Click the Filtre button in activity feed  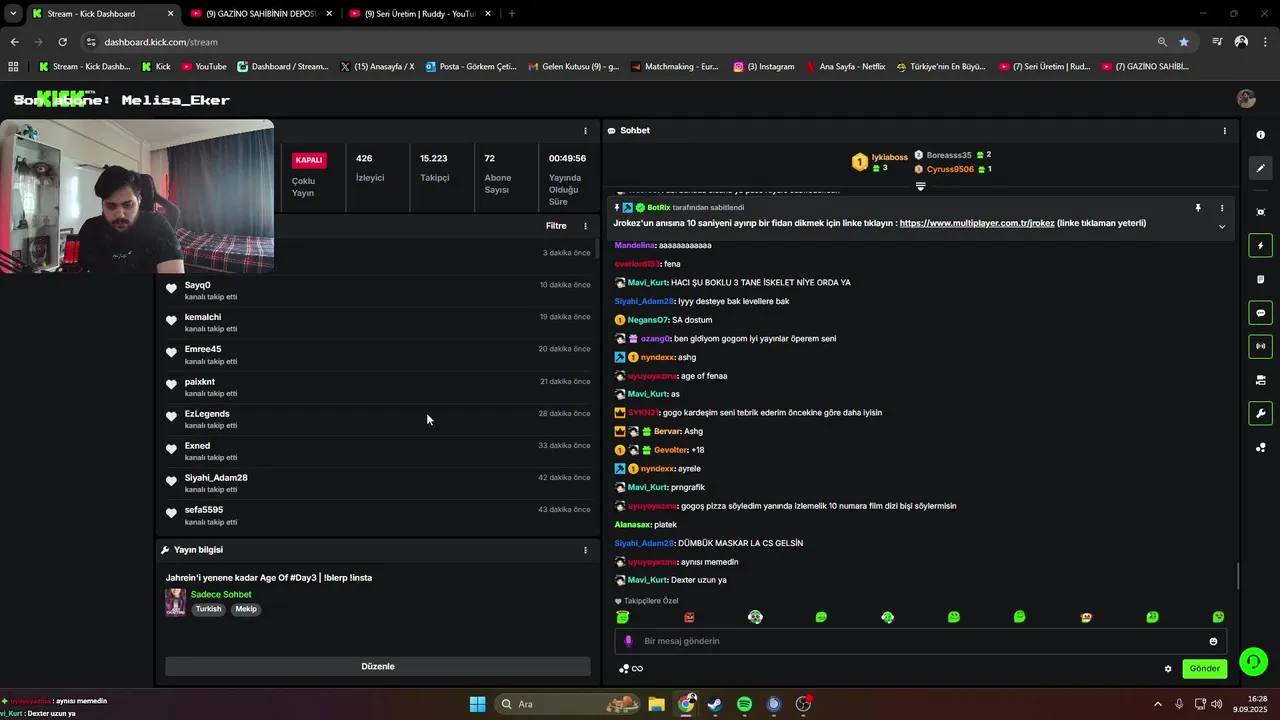click(x=556, y=226)
